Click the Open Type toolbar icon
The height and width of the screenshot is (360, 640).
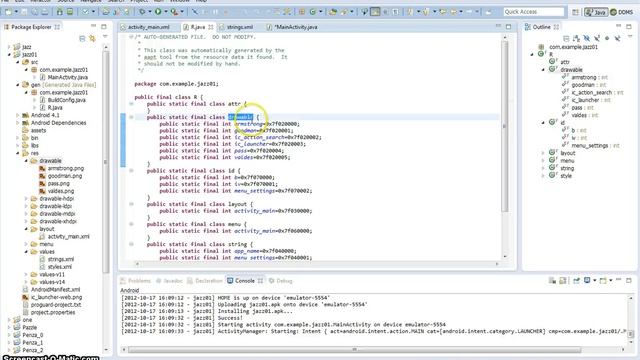(x=333, y=12)
